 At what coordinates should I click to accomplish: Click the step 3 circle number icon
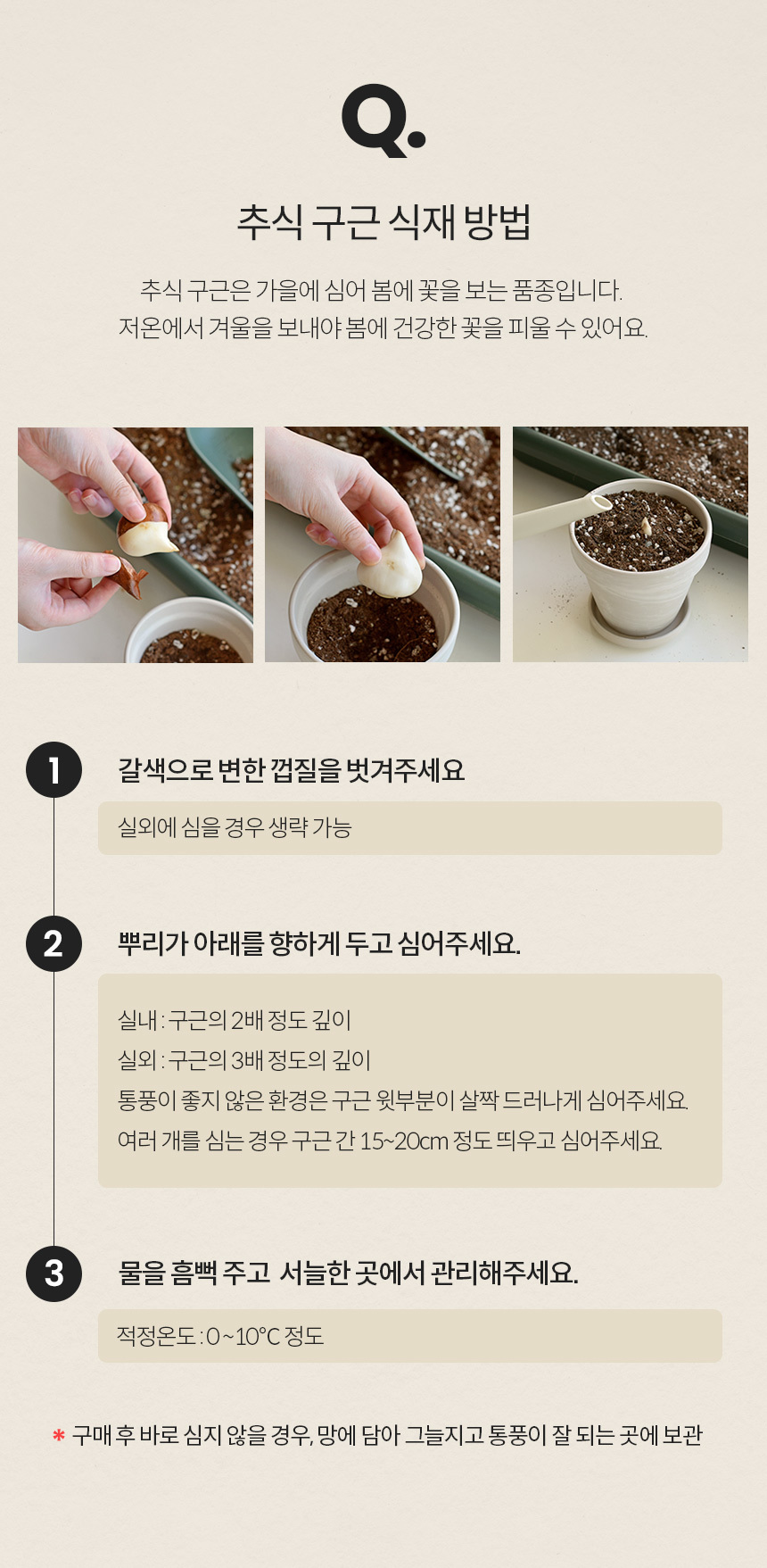click(54, 1273)
